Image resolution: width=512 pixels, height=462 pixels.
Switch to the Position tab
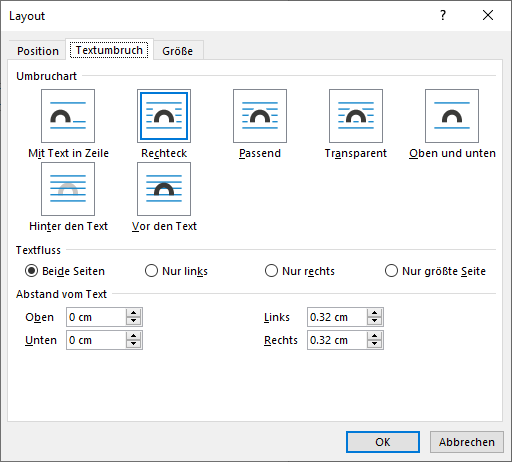38,51
